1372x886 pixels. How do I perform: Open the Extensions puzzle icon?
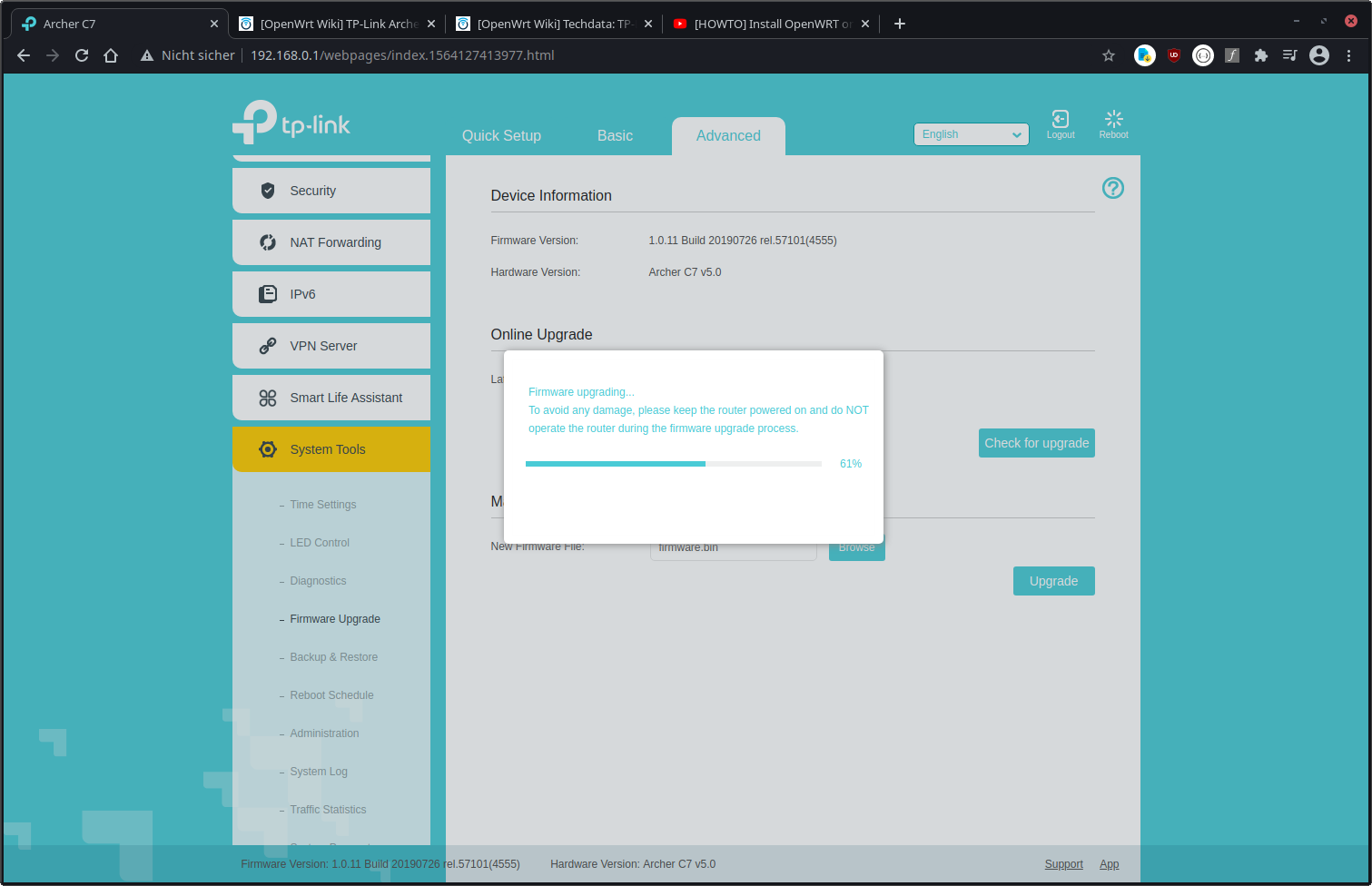coord(1261,55)
